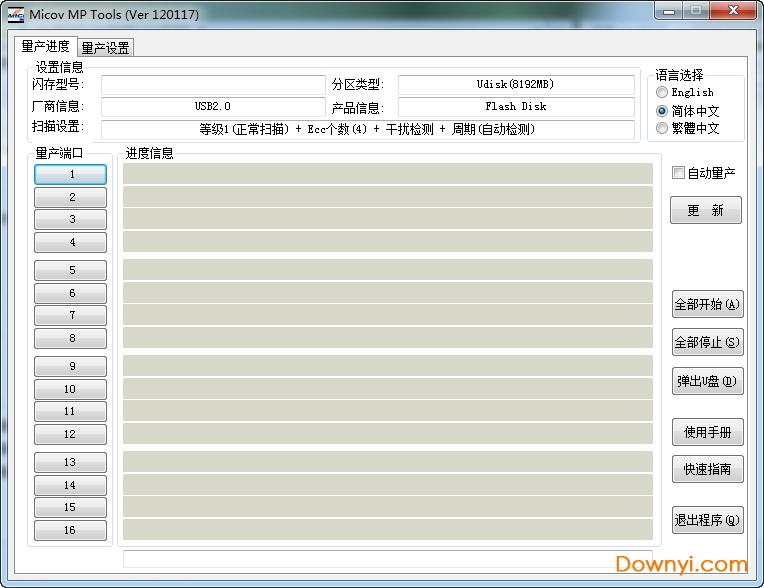Click production port button 11

(71, 411)
